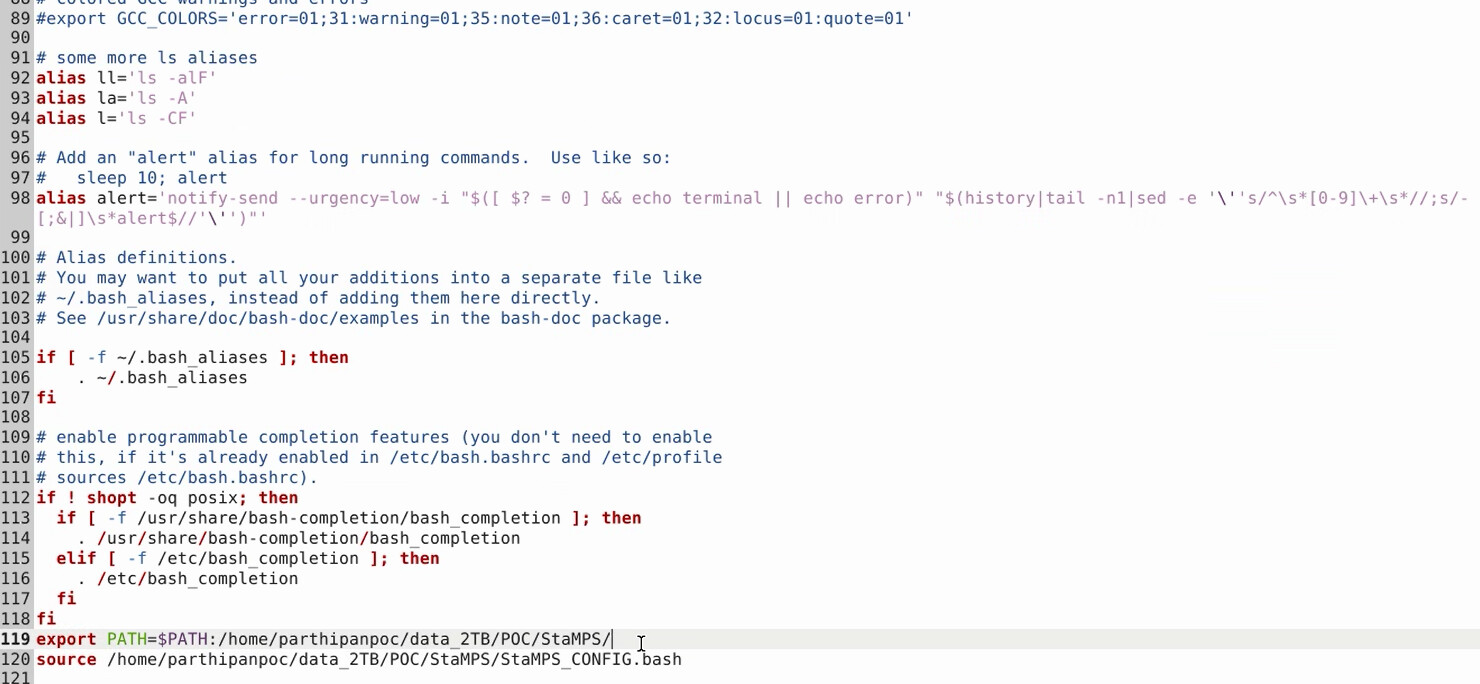Image resolution: width=1480 pixels, height=684 pixels.
Task: Click the word 'shopt' on line 112
Action: pos(111,498)
